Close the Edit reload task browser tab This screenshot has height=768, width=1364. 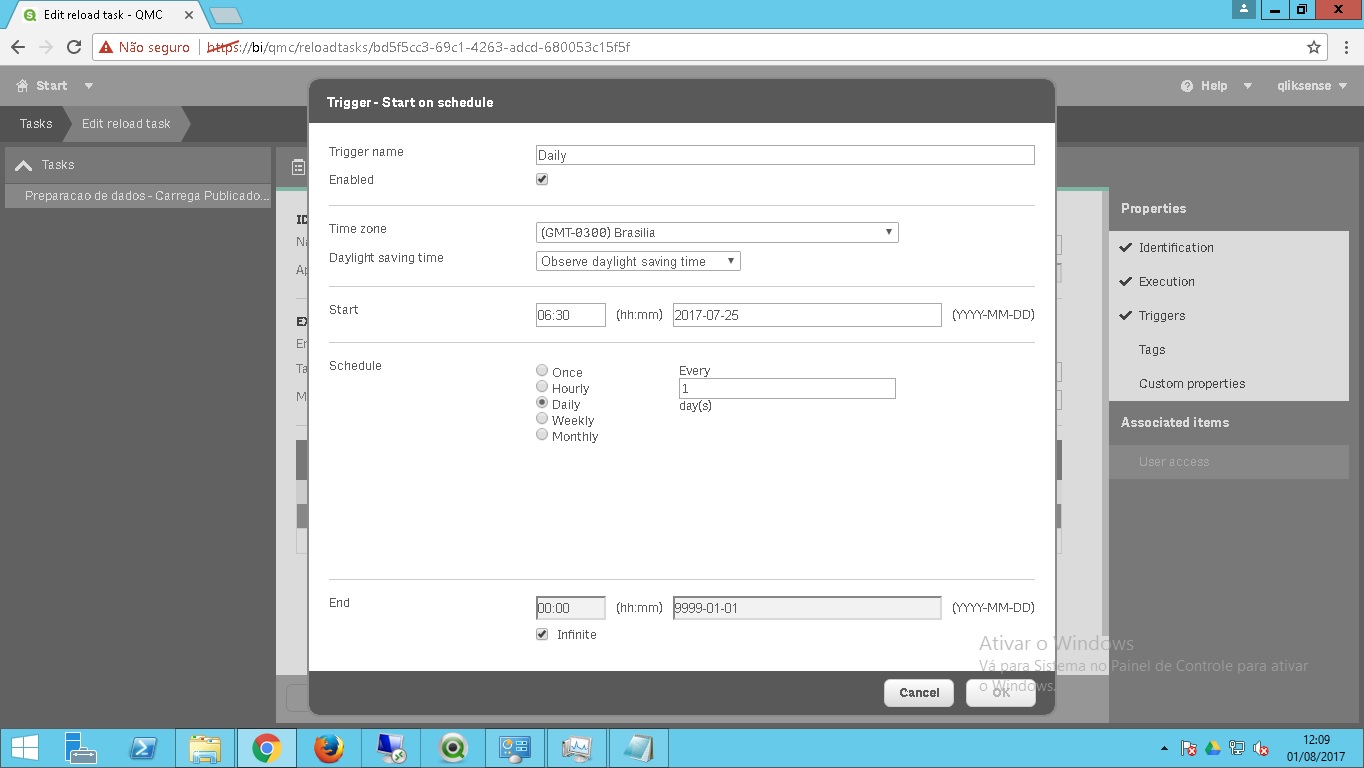(189, 15)
